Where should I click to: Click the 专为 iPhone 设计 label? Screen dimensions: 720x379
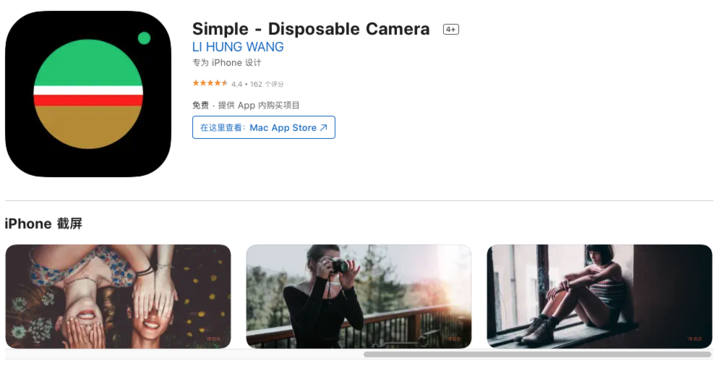[x=227, y=63]
